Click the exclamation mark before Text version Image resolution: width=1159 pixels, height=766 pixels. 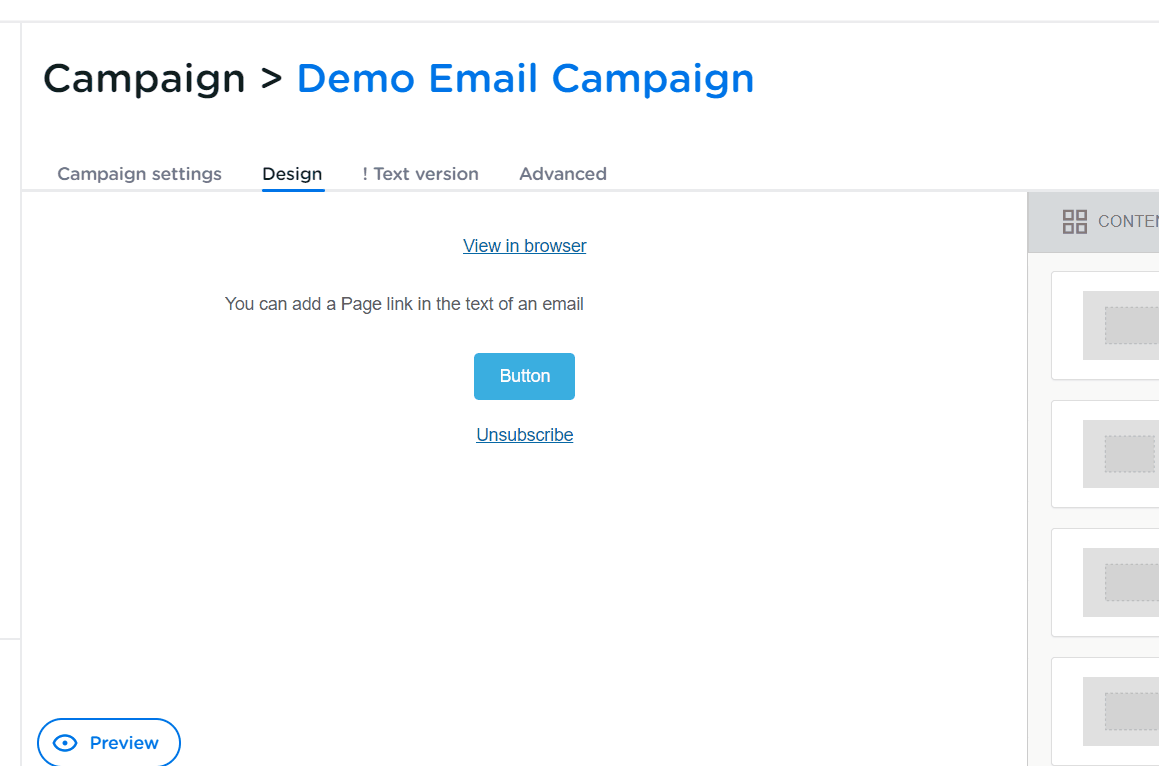(x=365, y=174)
